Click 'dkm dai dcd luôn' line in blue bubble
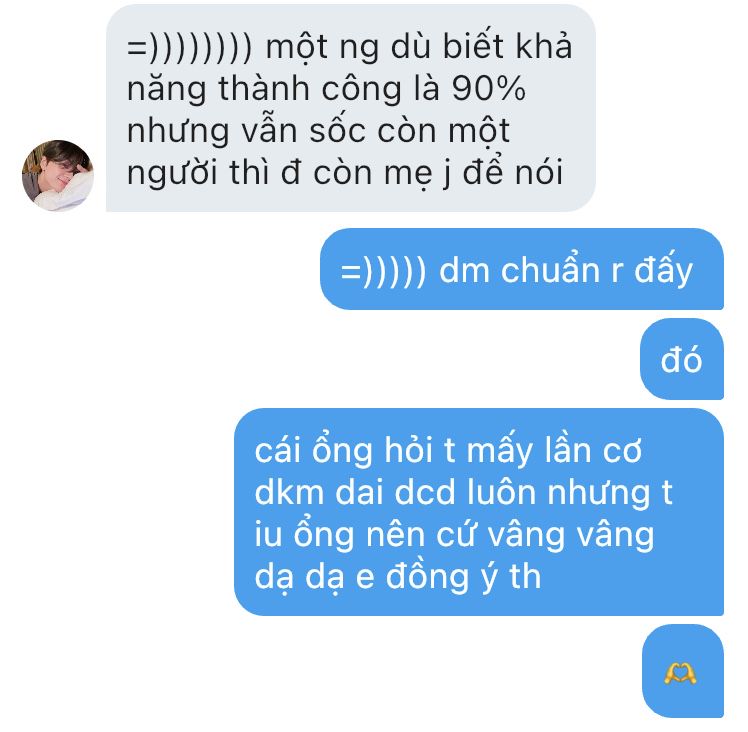 pyautogui.click(x=395, y=491)
